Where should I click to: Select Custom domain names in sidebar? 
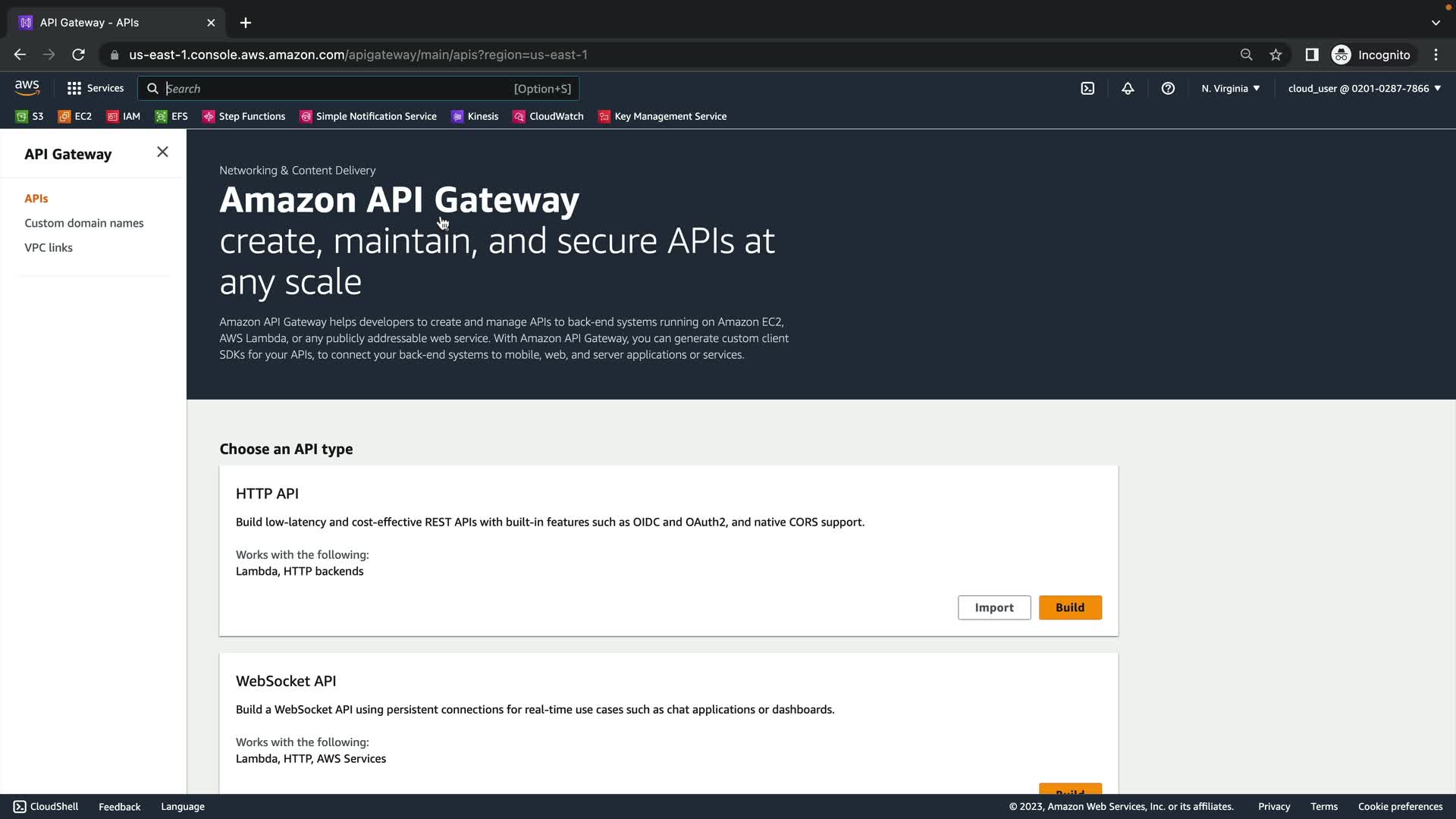pyautogui.click(x=83, y=223)
